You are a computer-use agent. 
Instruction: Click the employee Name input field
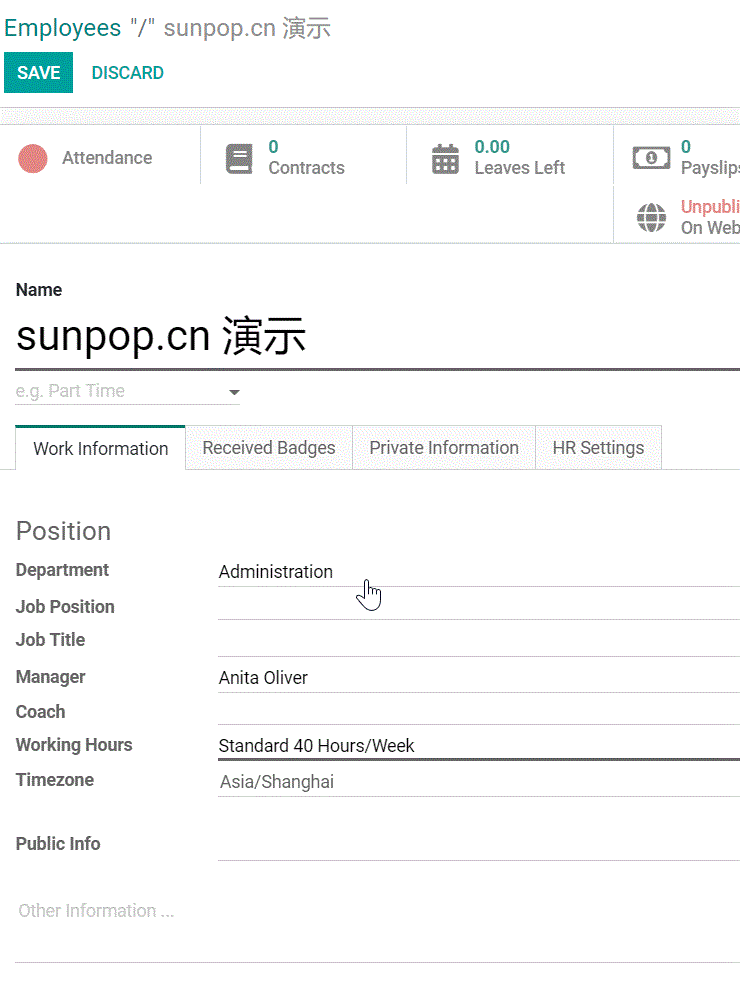(x=377, y=338)
